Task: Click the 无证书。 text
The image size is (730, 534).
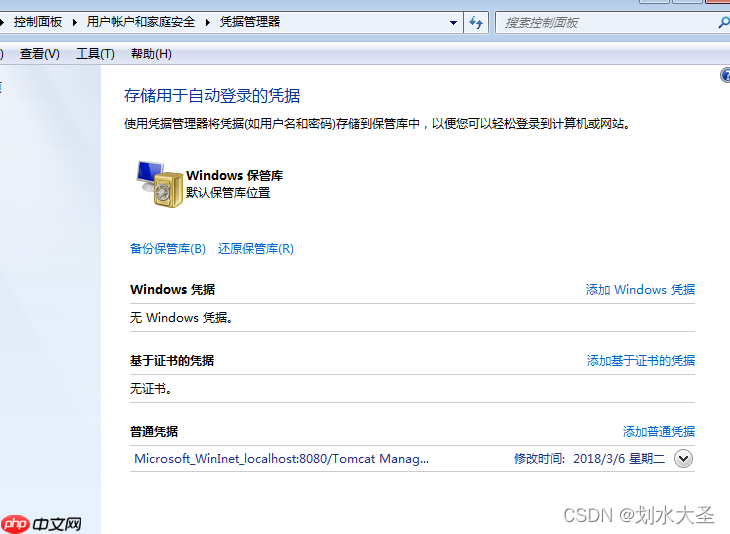Action: (151, 388)
